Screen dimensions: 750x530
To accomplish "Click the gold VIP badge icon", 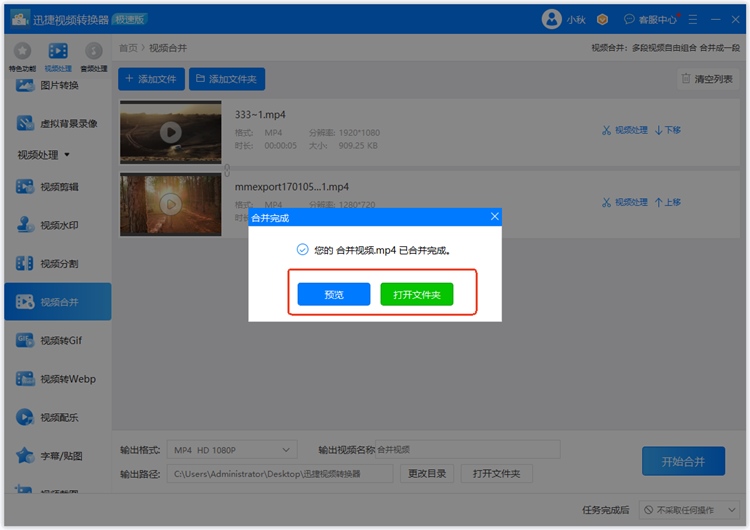I will point(602,19).
